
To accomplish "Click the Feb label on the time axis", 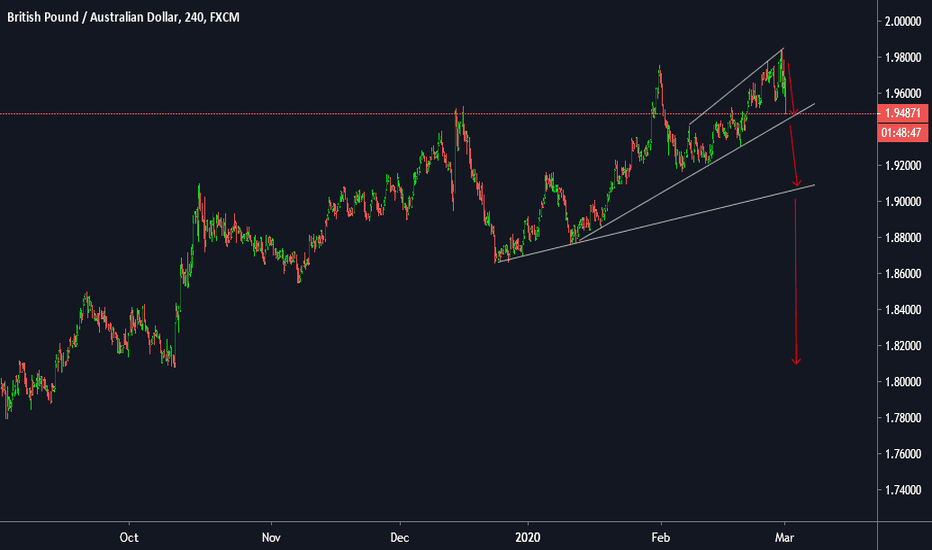I will click(x=659, y=534).
